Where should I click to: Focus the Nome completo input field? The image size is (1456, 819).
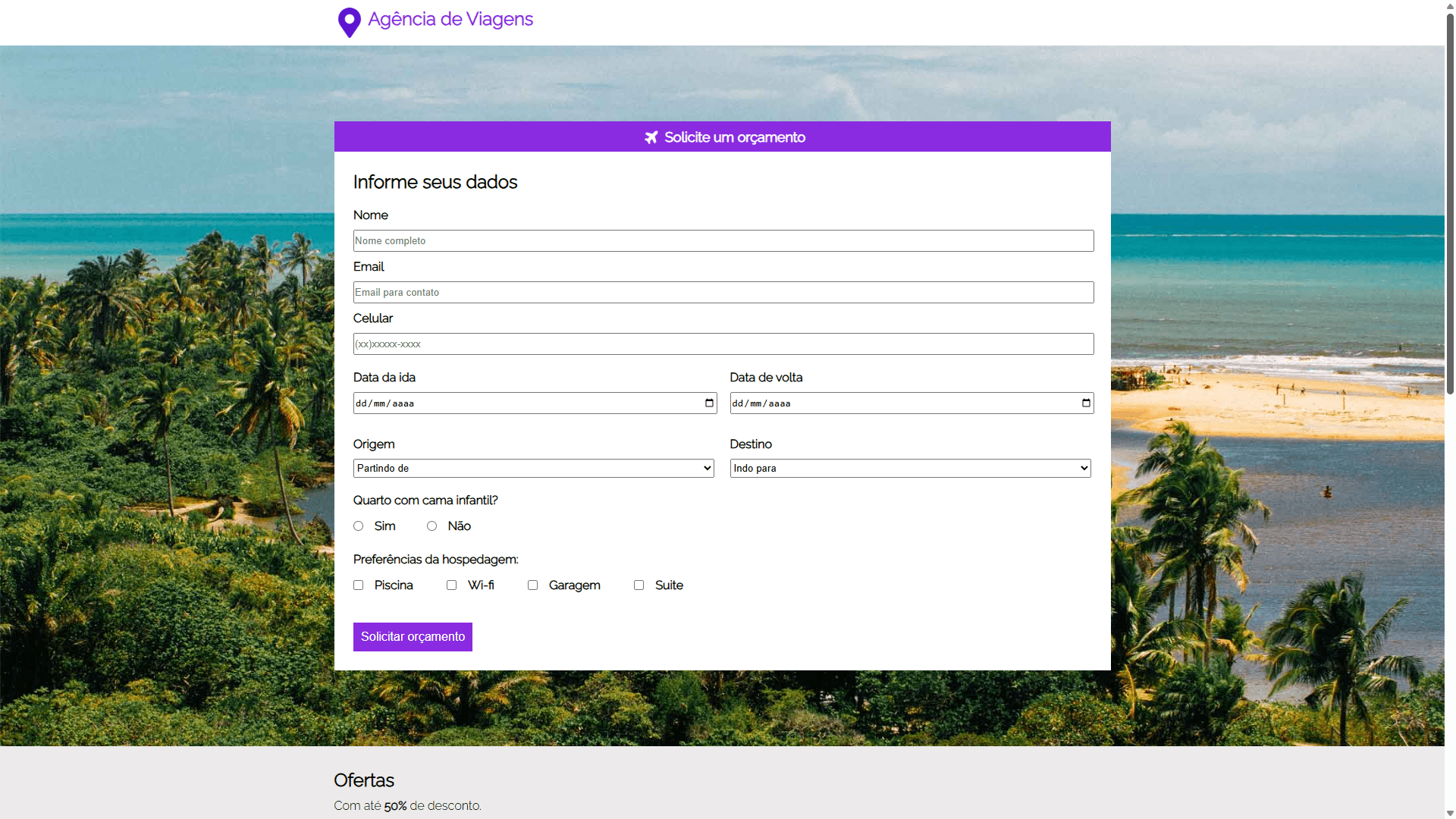pyautogui.click(x=723, y=241)
